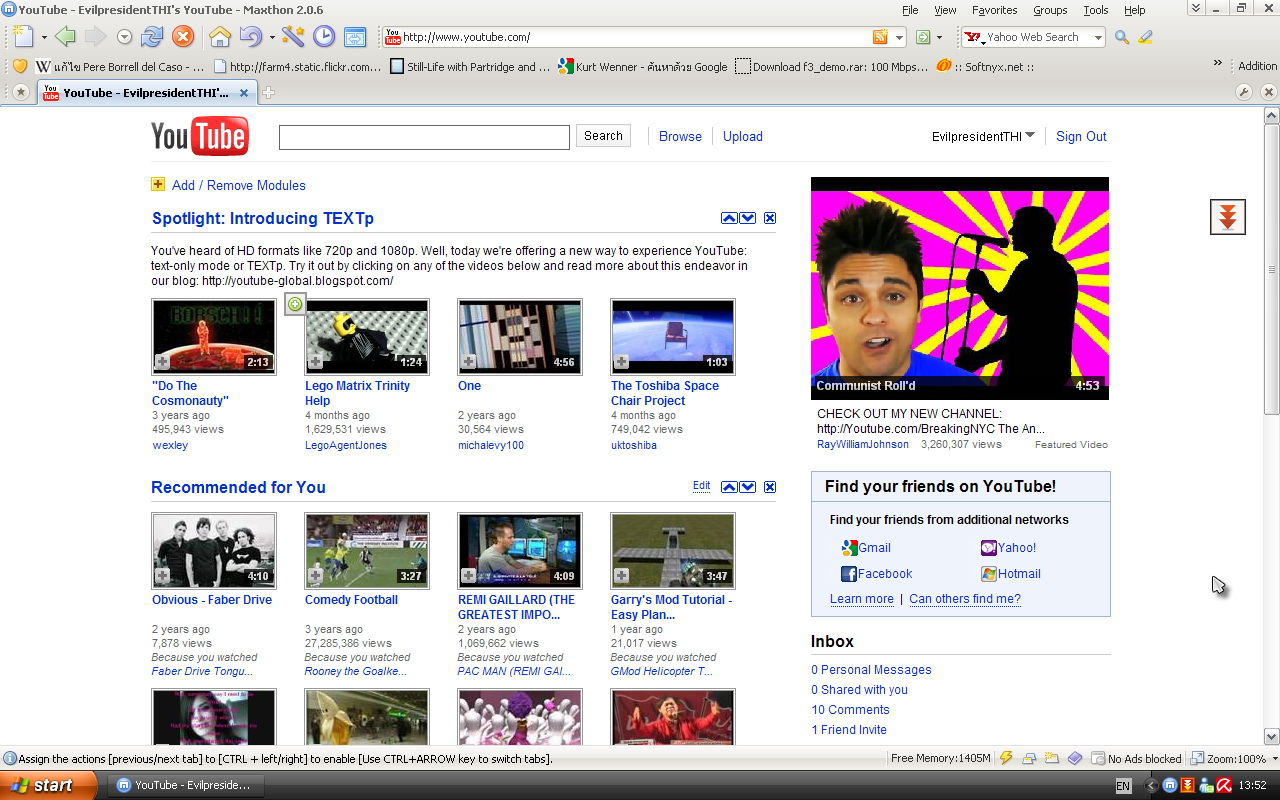1280x800 pixels.
Task: Open the Yahoo Web Search engine dropdown
Action: pyautogui.click(x=1097, y=38)
